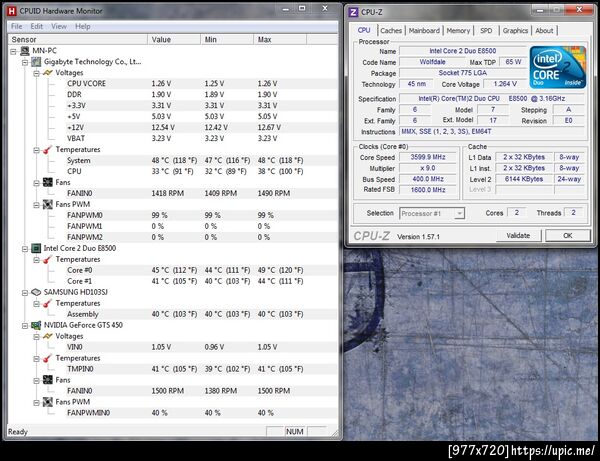Collapse the Gigabyte Technology node
The image size is (600, 461).
[x=25, y=62]
